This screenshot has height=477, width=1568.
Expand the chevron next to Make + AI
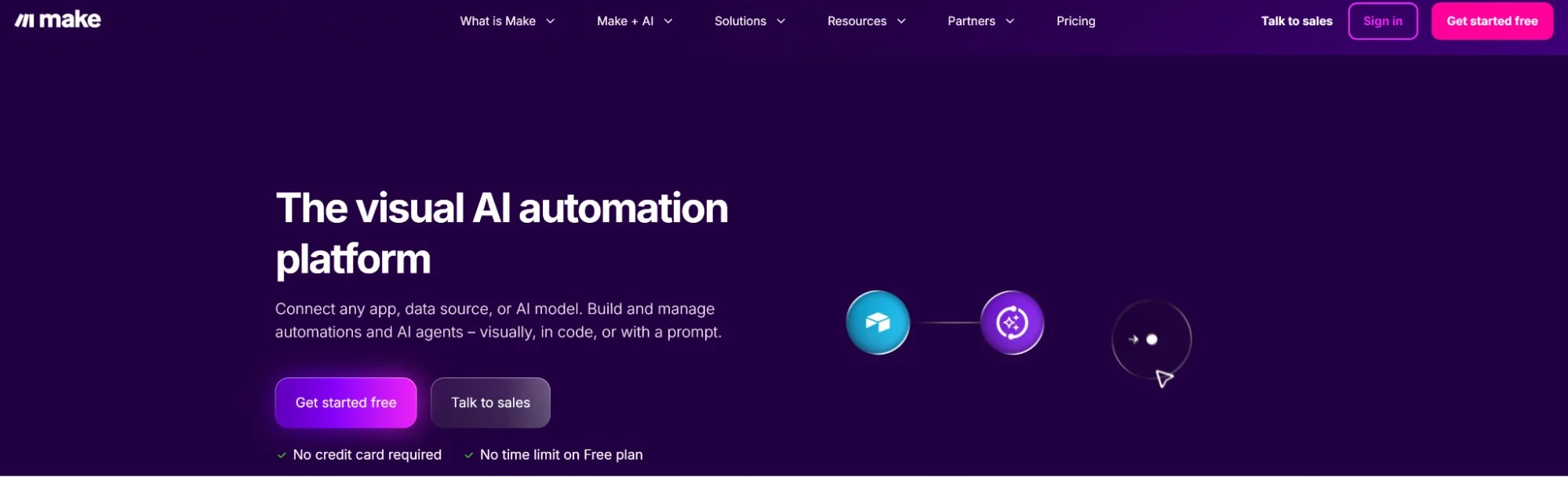click(668, 21)
